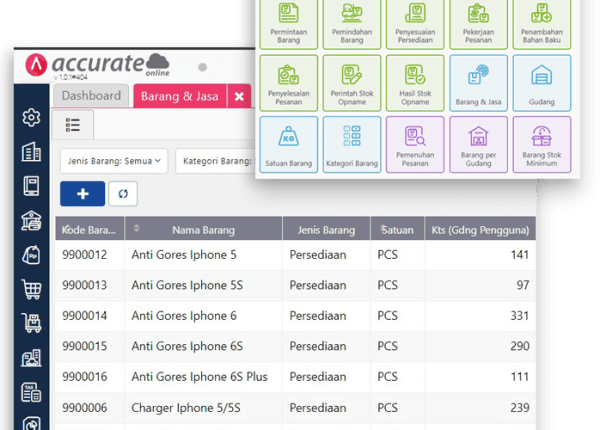Open the Barang per Gudang report tile
The image size is (600, 430).
477,145
